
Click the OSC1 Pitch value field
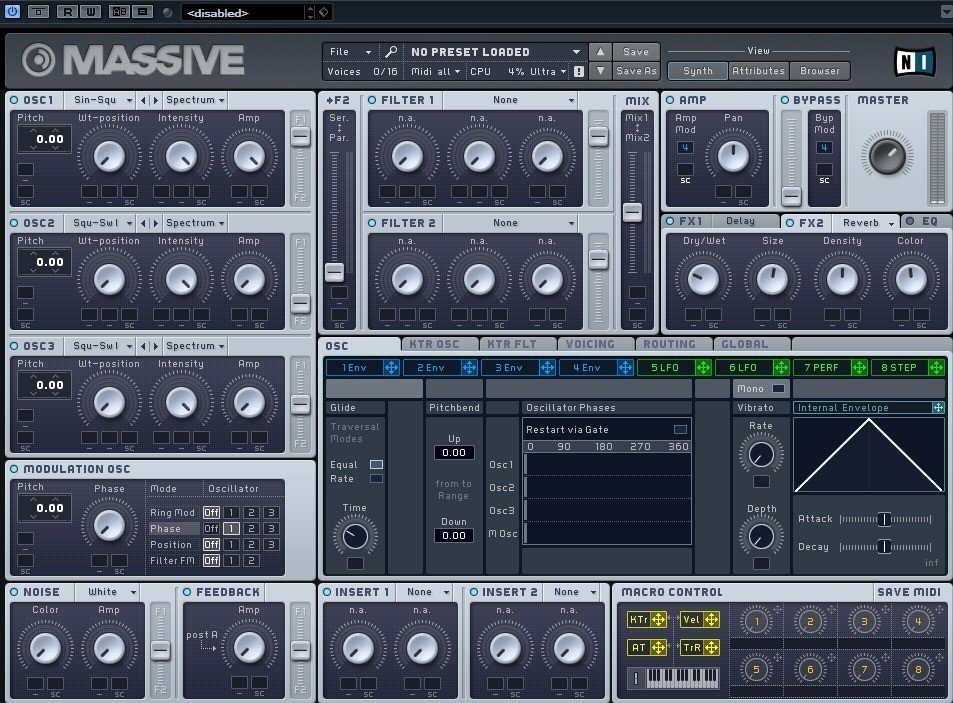[44, 139]
